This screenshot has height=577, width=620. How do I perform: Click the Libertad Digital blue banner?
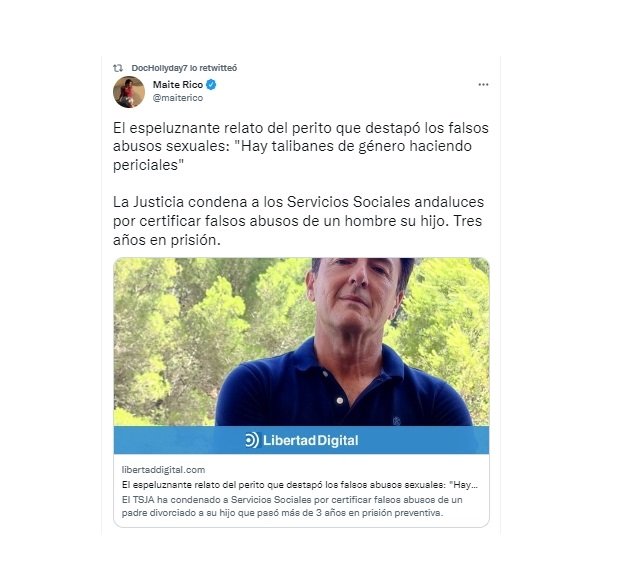coord(301,440)
